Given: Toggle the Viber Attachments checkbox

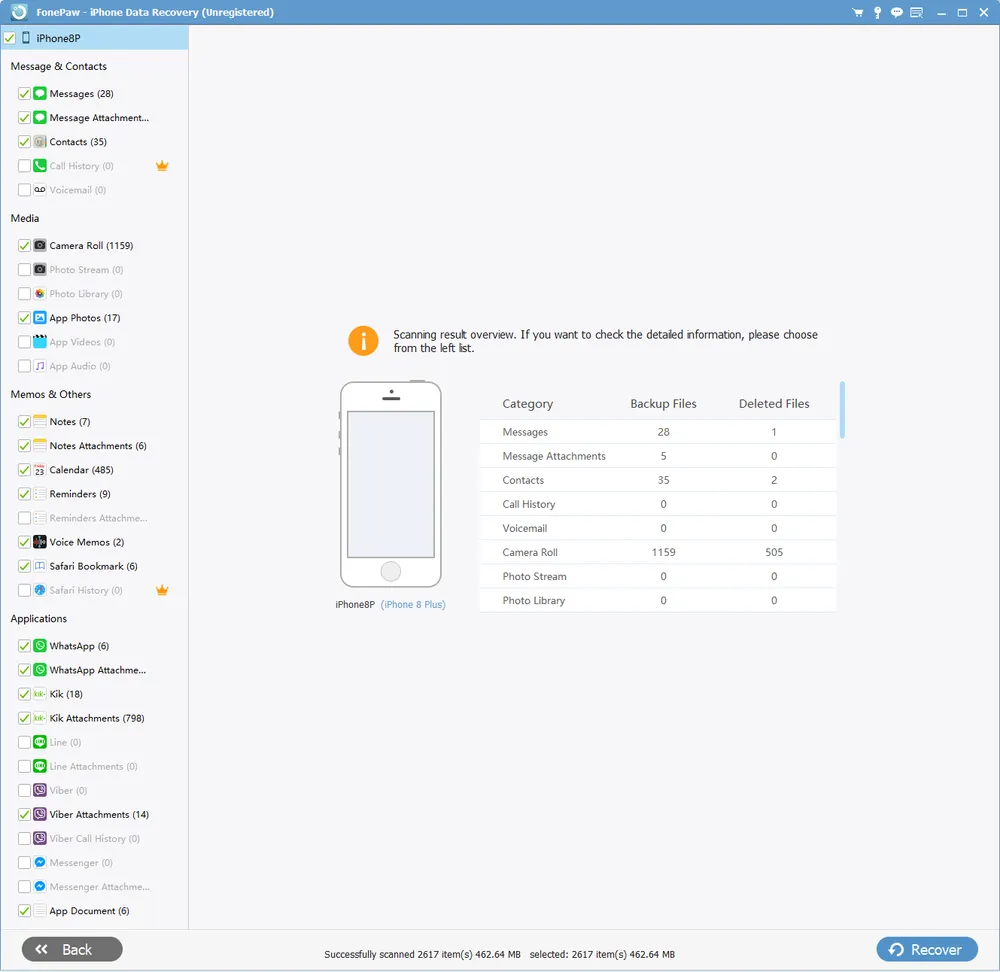Looking at the screenshot, I should click(x=24, y=814).
